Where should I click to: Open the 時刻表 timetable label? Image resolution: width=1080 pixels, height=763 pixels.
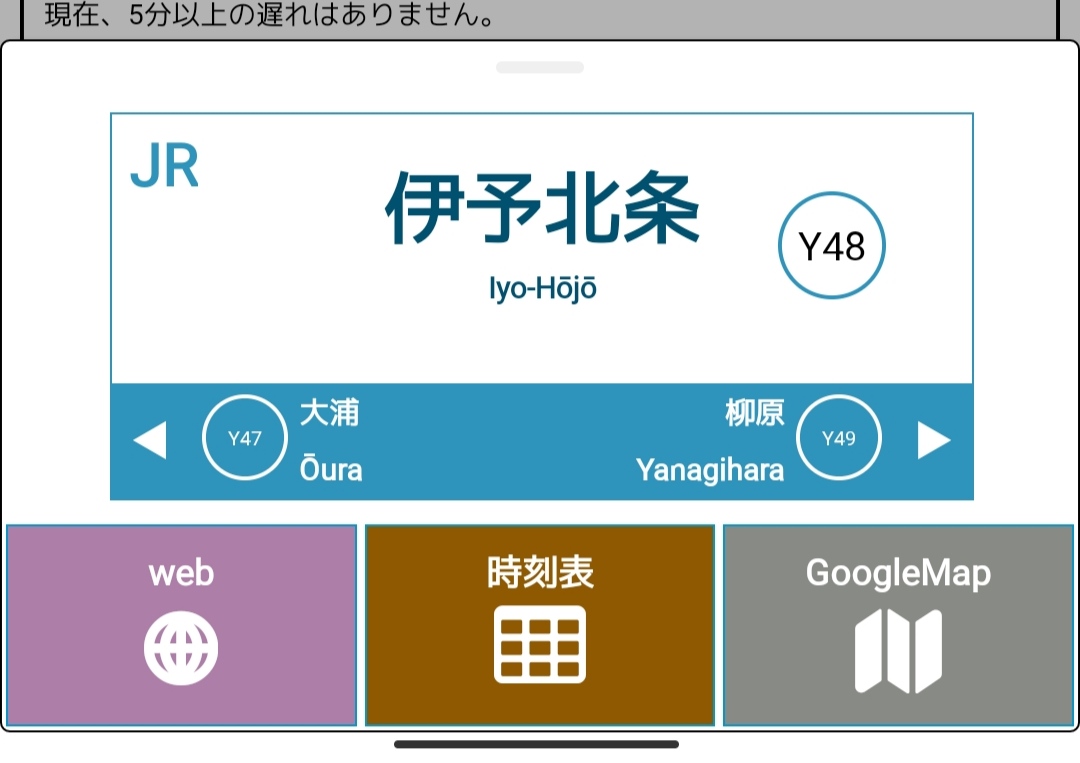click(540, 573)
